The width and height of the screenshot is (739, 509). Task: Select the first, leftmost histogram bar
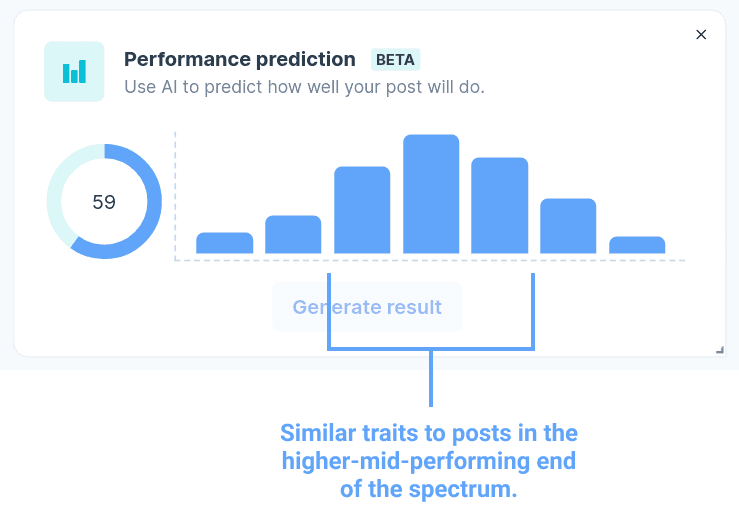click(x=225, y=243)
